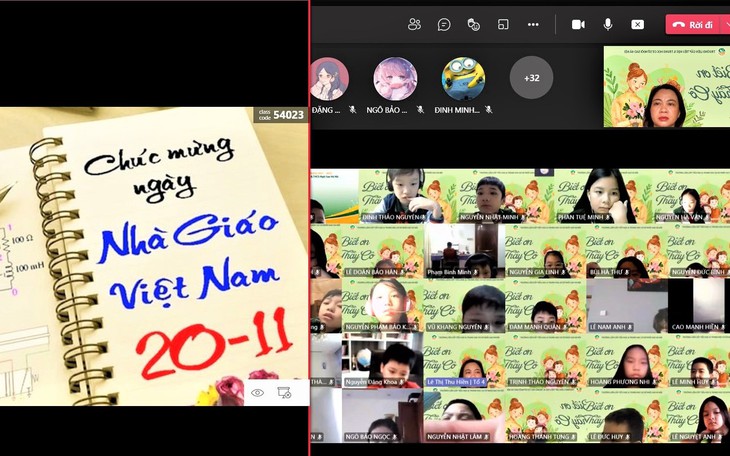Image resolution: width=730 pixels, height=456 pixels.
Task: Select LÊ NGUYỆT ANH video tile
Action: coord(699,416)
